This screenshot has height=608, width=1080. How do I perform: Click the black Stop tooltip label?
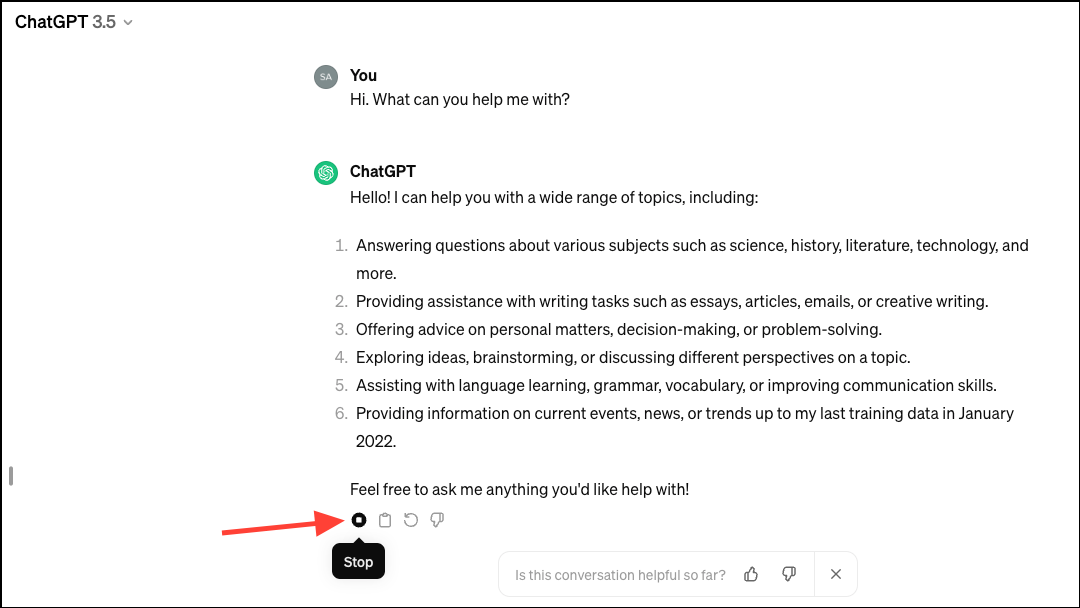click(358, 562)
